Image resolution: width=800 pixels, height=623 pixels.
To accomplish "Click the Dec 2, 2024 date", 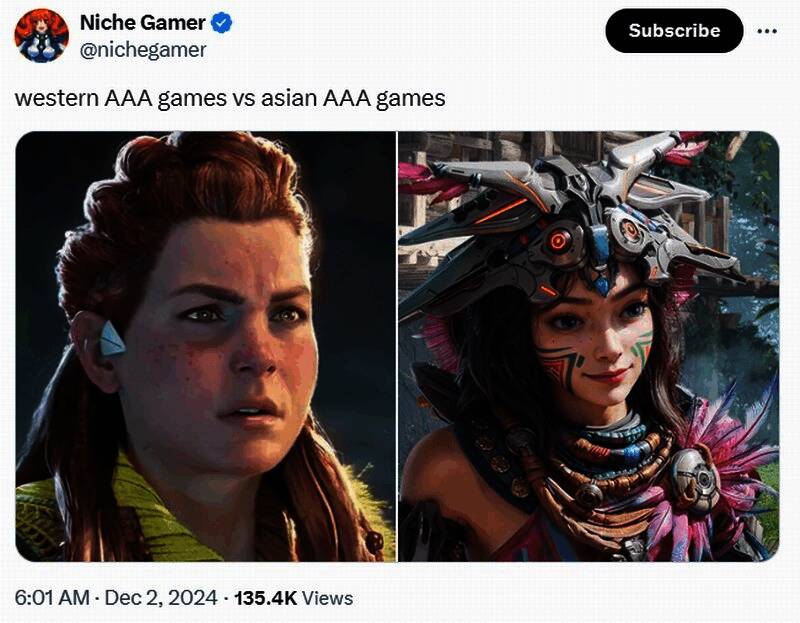I will pos(161,598).
